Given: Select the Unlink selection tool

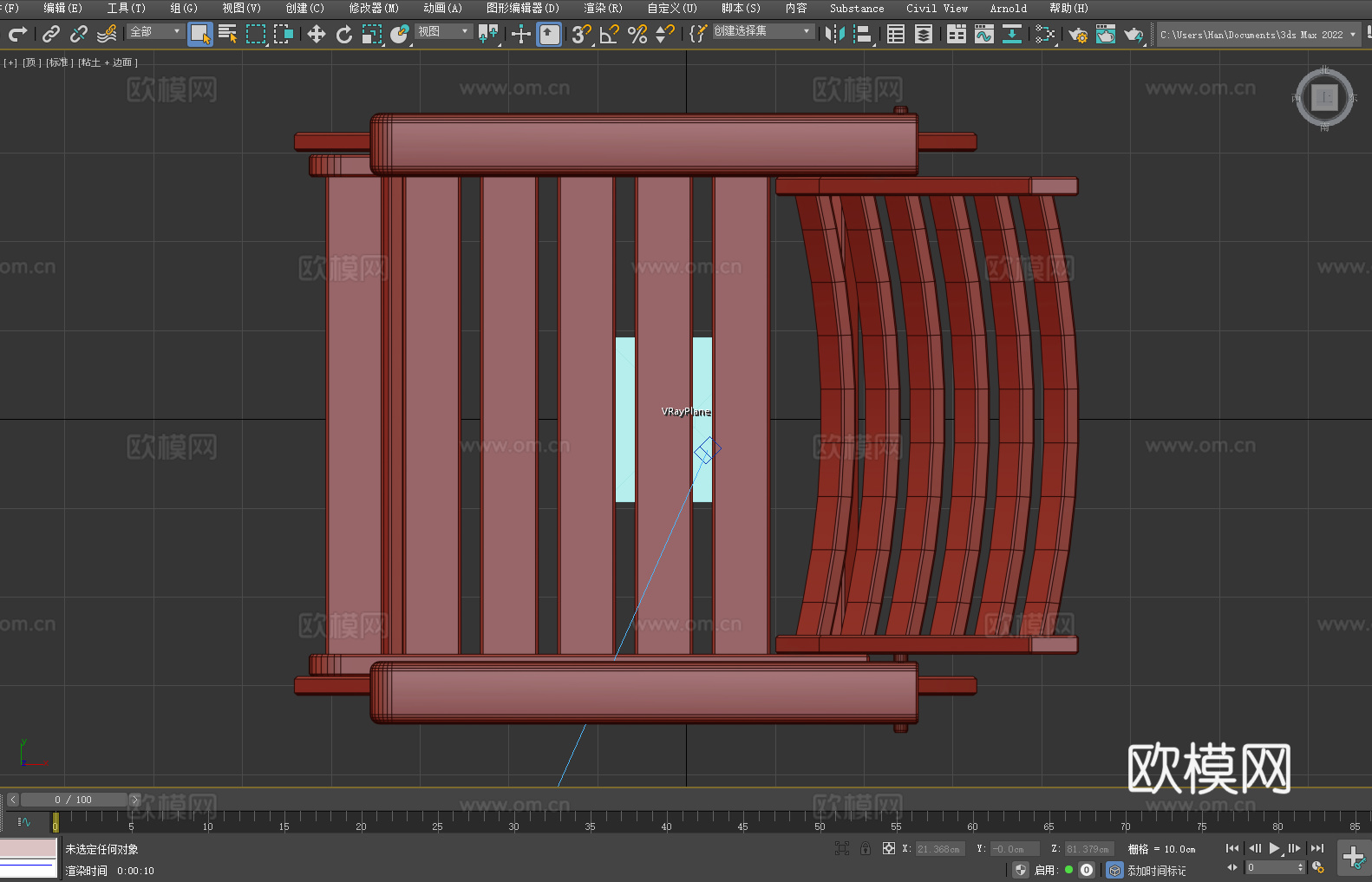Looking at the screenshot, I should click(79, 34).
